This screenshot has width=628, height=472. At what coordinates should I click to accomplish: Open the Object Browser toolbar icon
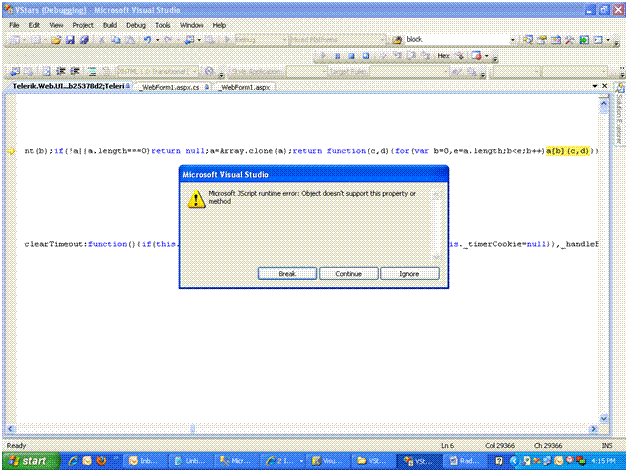(556, 40)
